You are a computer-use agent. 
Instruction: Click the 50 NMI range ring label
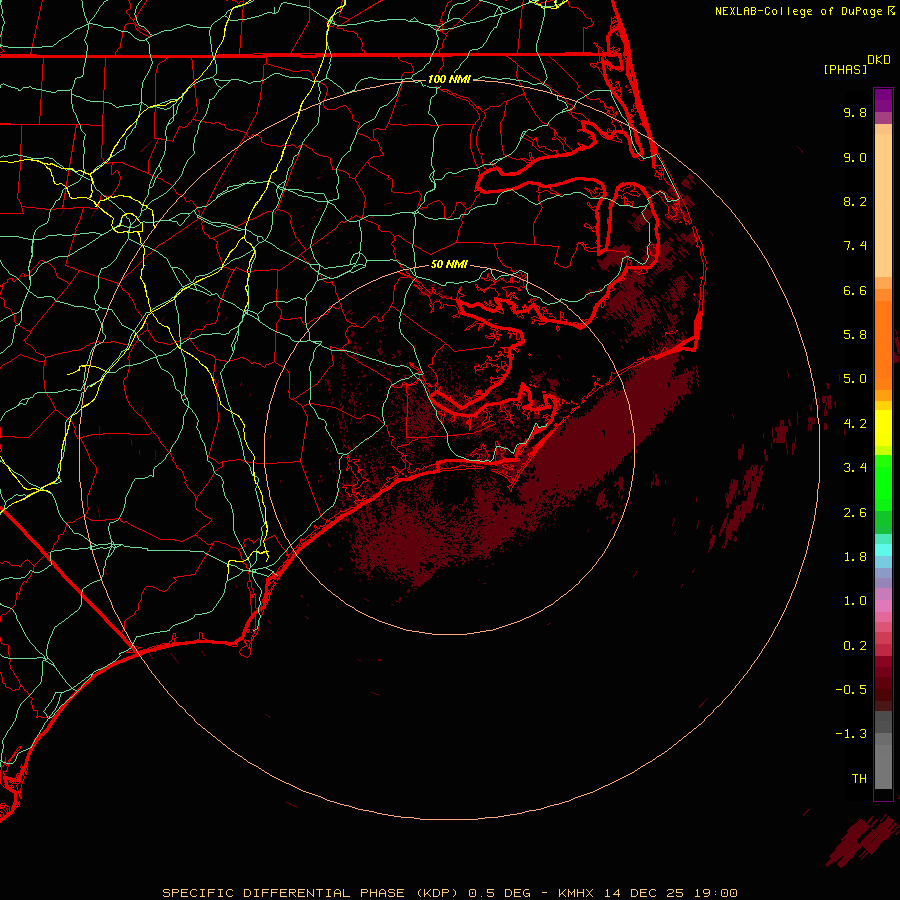pyautogui.click(x=449, y=264)
